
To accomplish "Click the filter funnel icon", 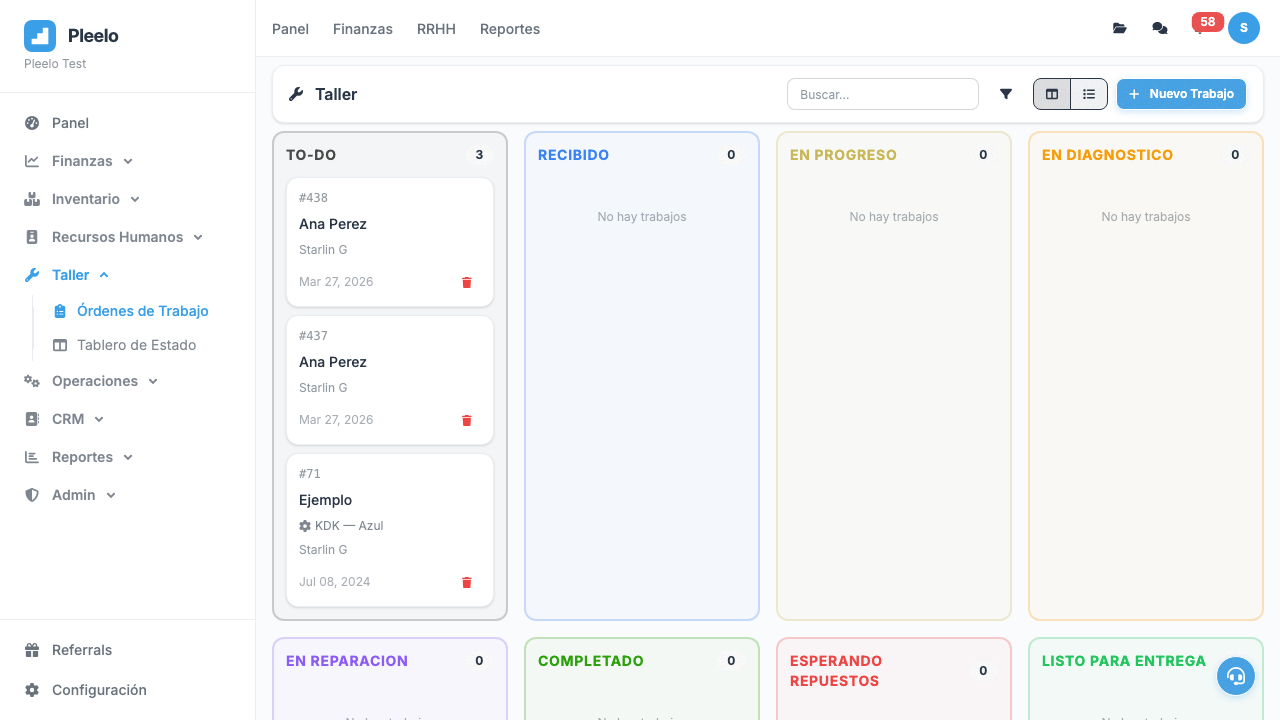I will [x=1006, y=94].
